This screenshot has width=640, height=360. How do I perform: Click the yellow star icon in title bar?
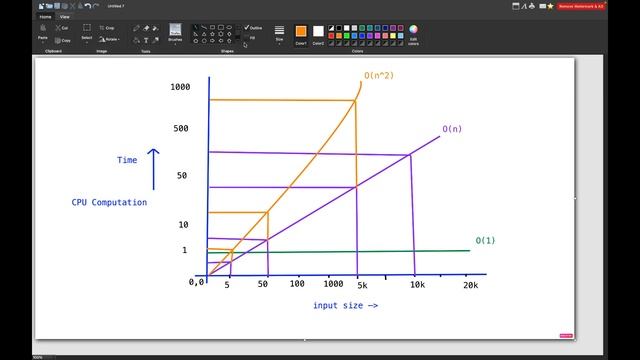coord(551,6)
